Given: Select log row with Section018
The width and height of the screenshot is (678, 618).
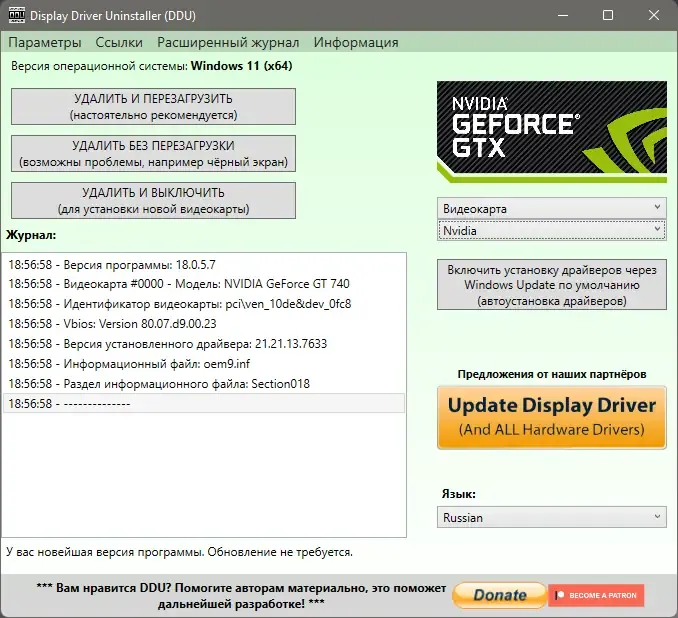Looking at the screenshot, I should [x=204, y=384].
